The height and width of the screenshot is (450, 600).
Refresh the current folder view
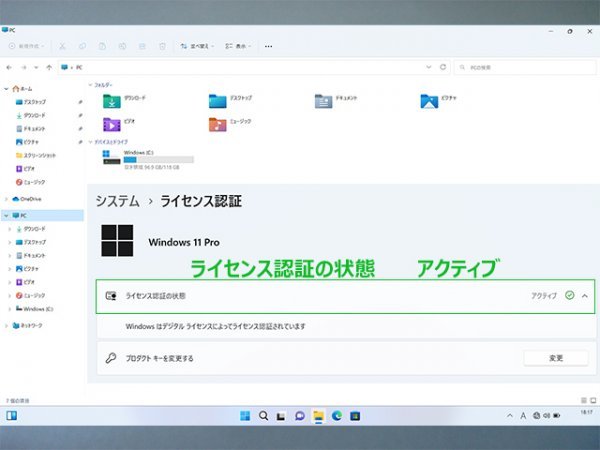coord(443,67)
